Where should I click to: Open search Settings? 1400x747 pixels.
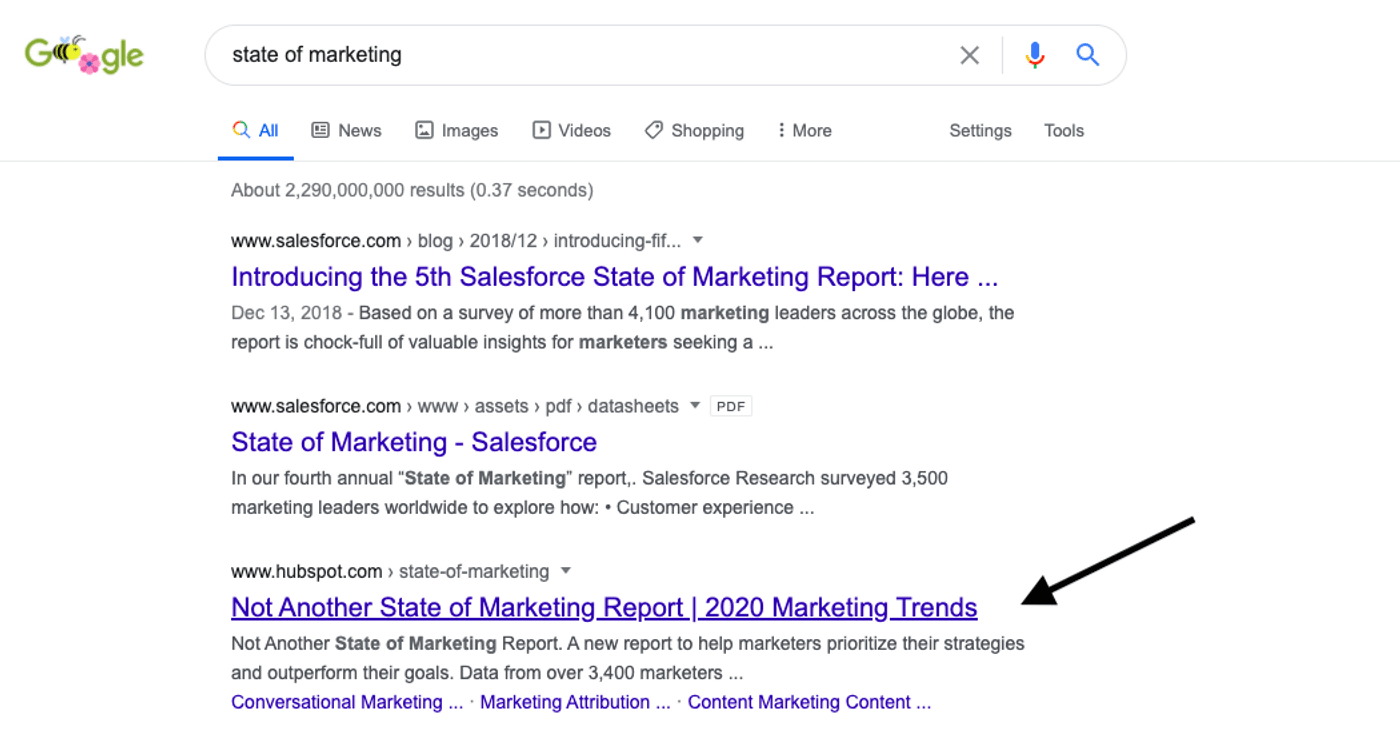[x=980, y=131]
